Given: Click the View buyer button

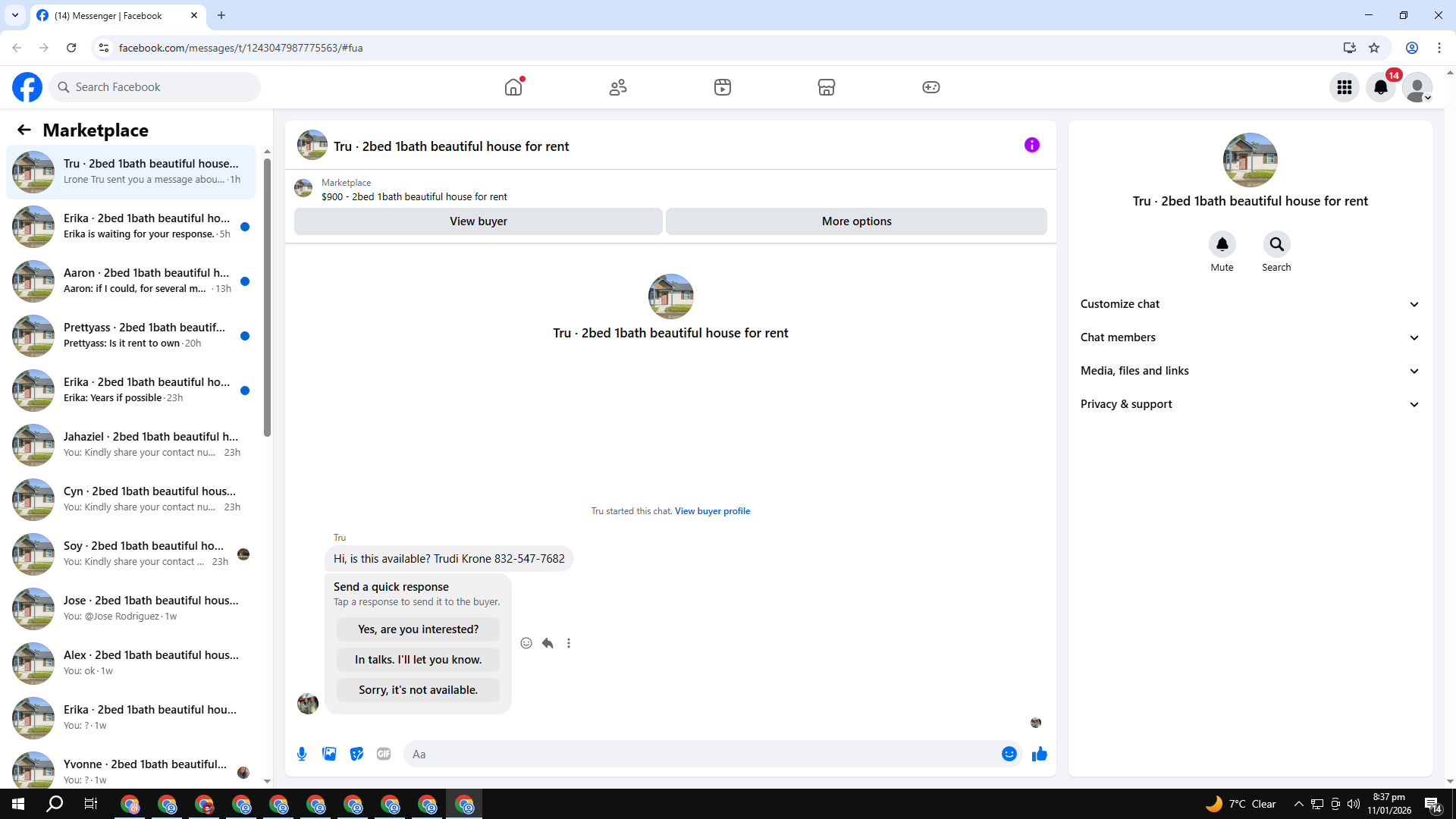Looking at the screenshot, I should coord(479,221).
